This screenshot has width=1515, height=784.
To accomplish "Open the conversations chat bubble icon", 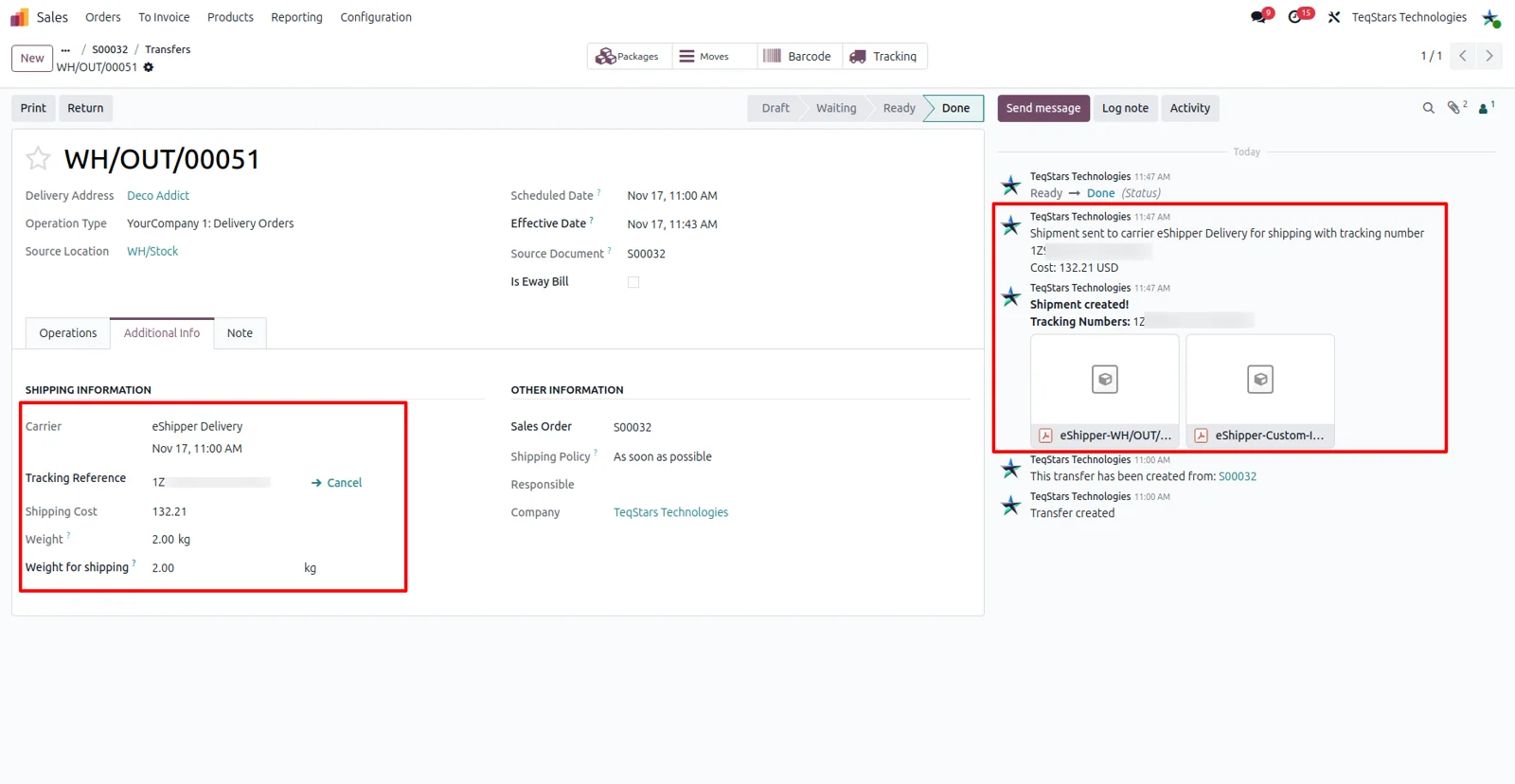I will (1258, 17).
